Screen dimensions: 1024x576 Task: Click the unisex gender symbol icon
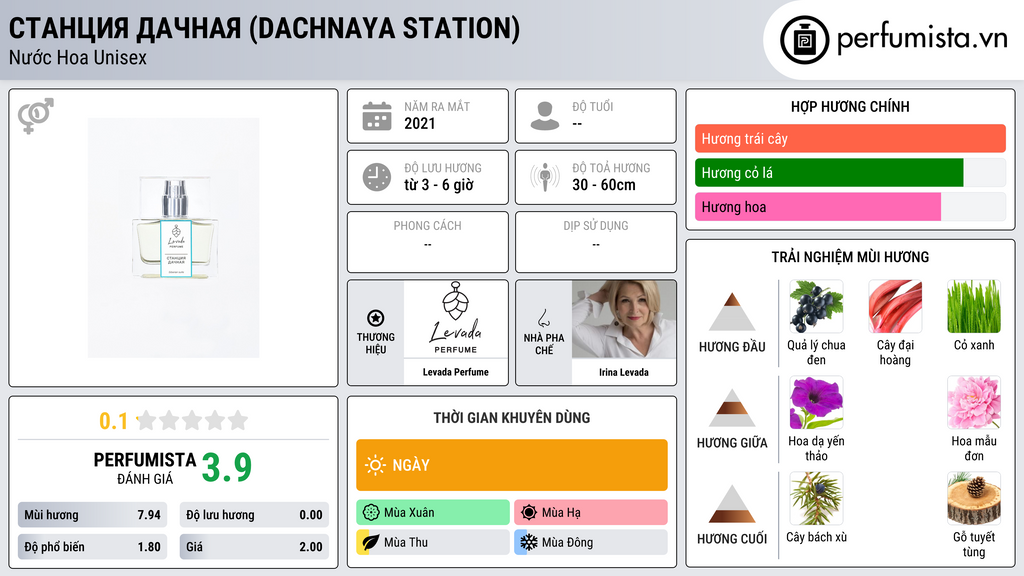(36, 116)
